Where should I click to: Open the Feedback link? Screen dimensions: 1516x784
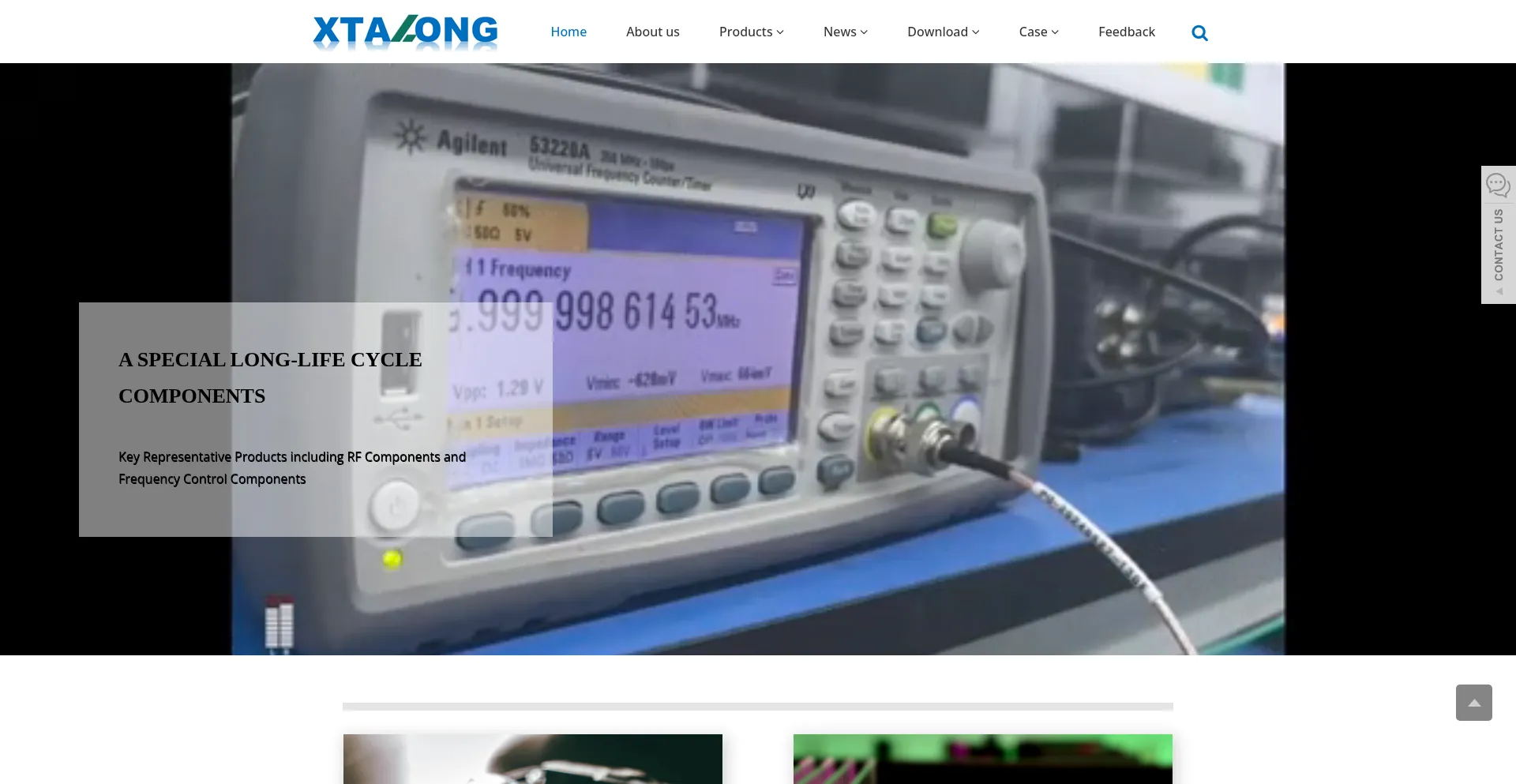pyautogui.click(x=1126, y=32)
